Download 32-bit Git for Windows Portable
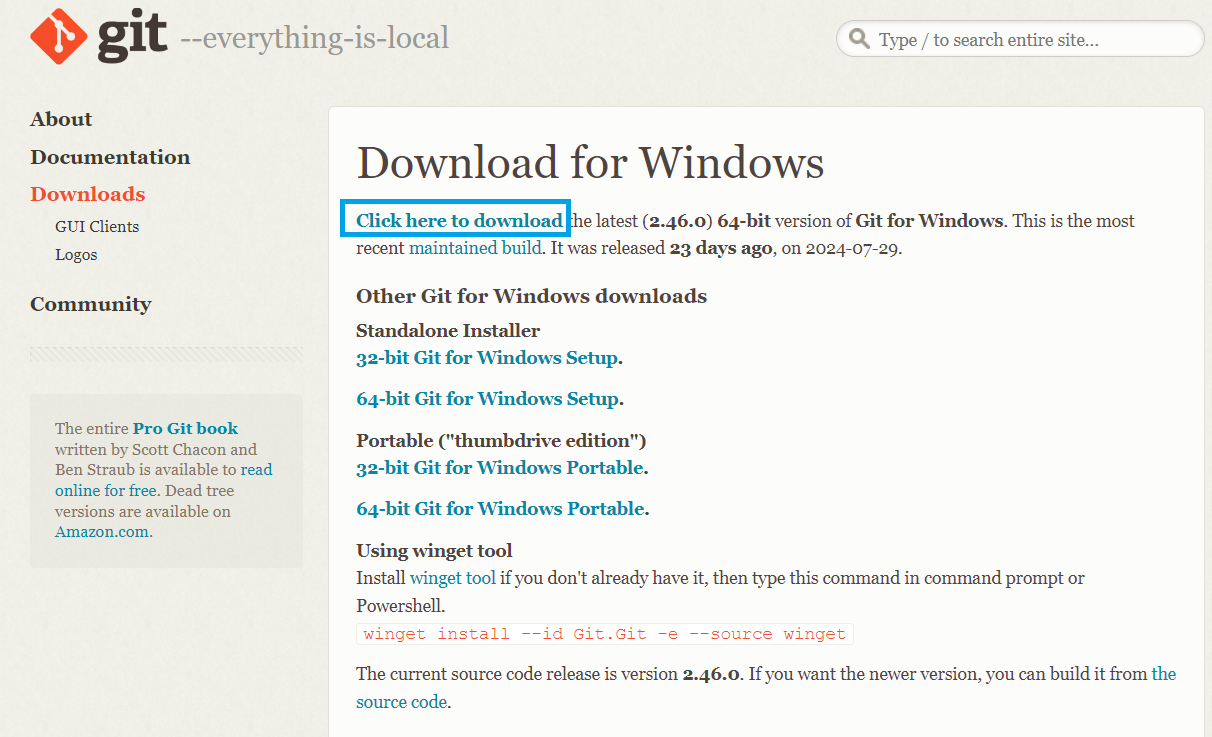Screen dimensions: 1212x737 (x=500, y=467)
